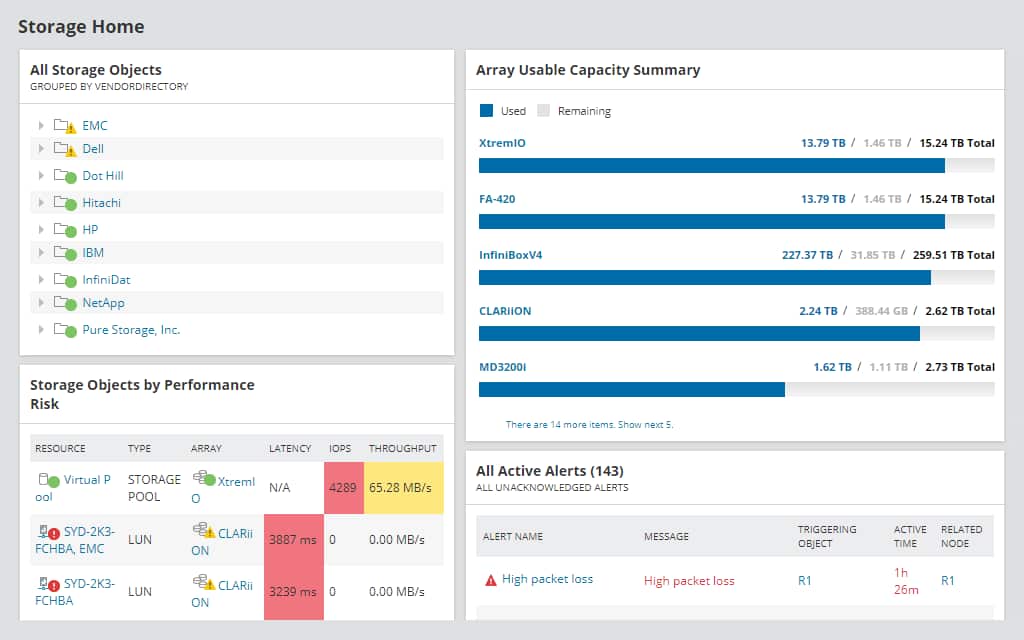
Task: Expand the InfiniDat vendor group
Action: 40,279
